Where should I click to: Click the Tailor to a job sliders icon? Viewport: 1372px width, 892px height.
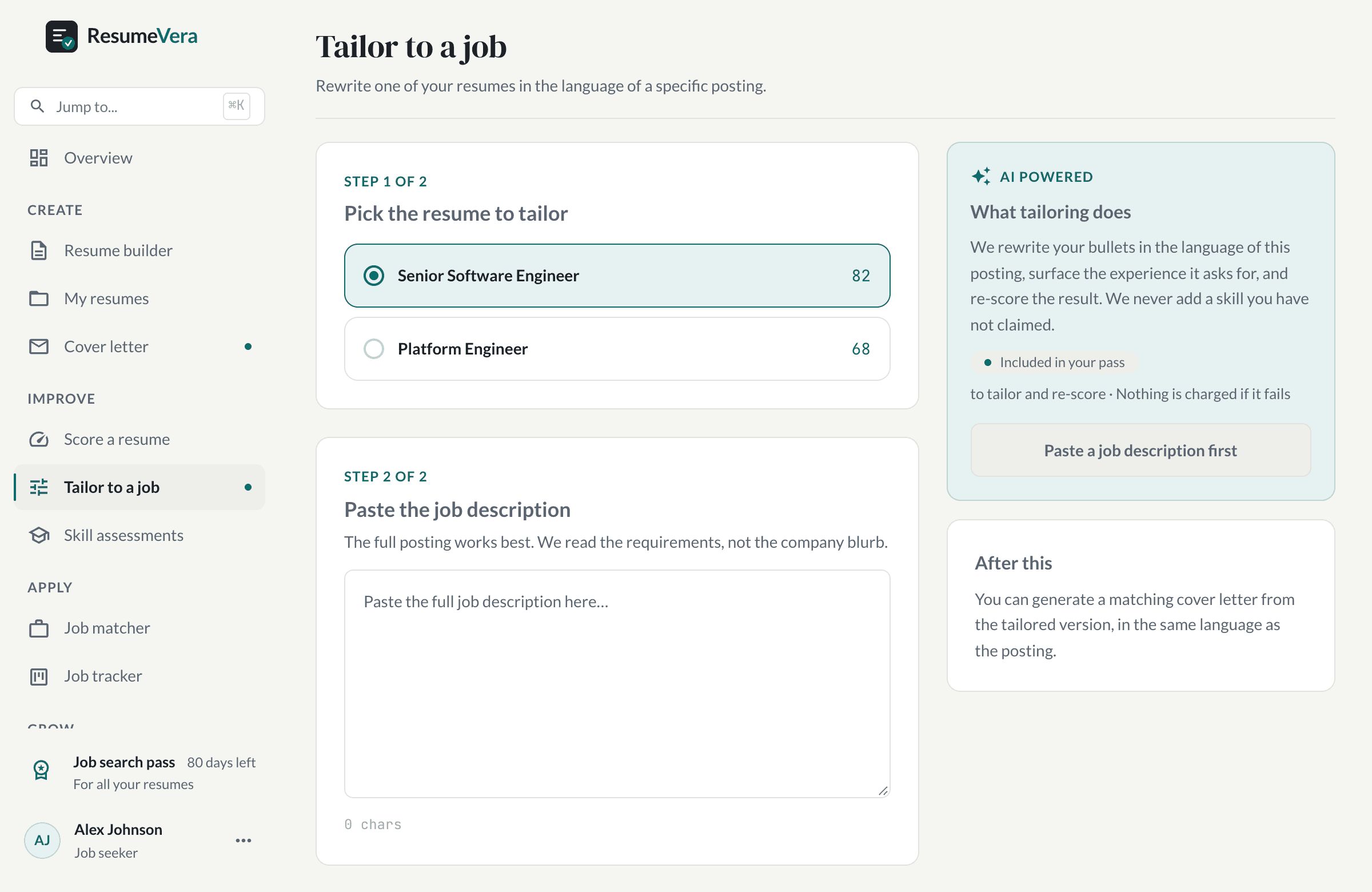pyautogui.click(x=39, y=487)
